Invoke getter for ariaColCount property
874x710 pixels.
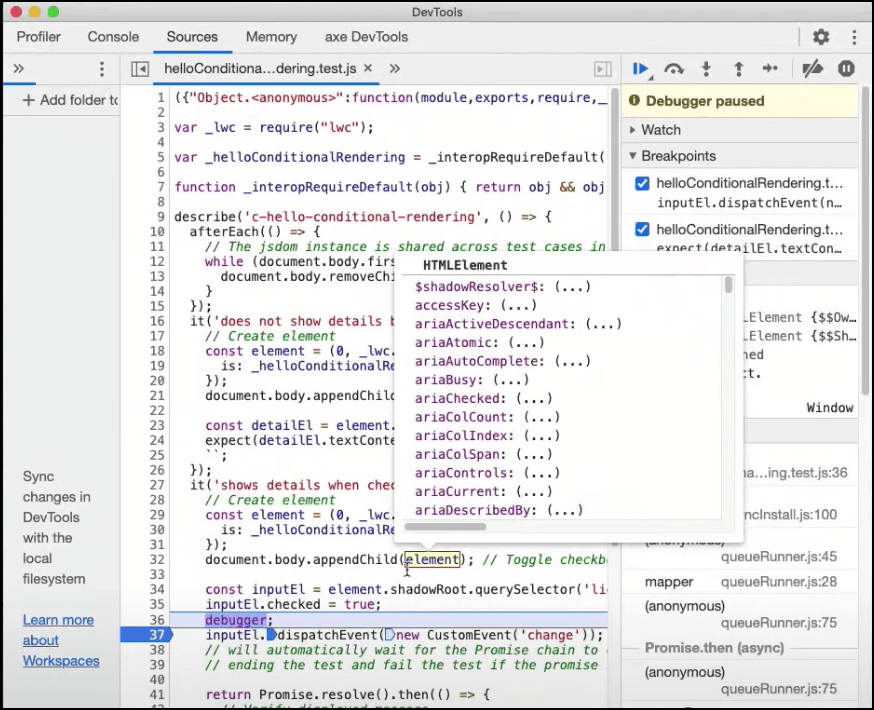(542, 417)
